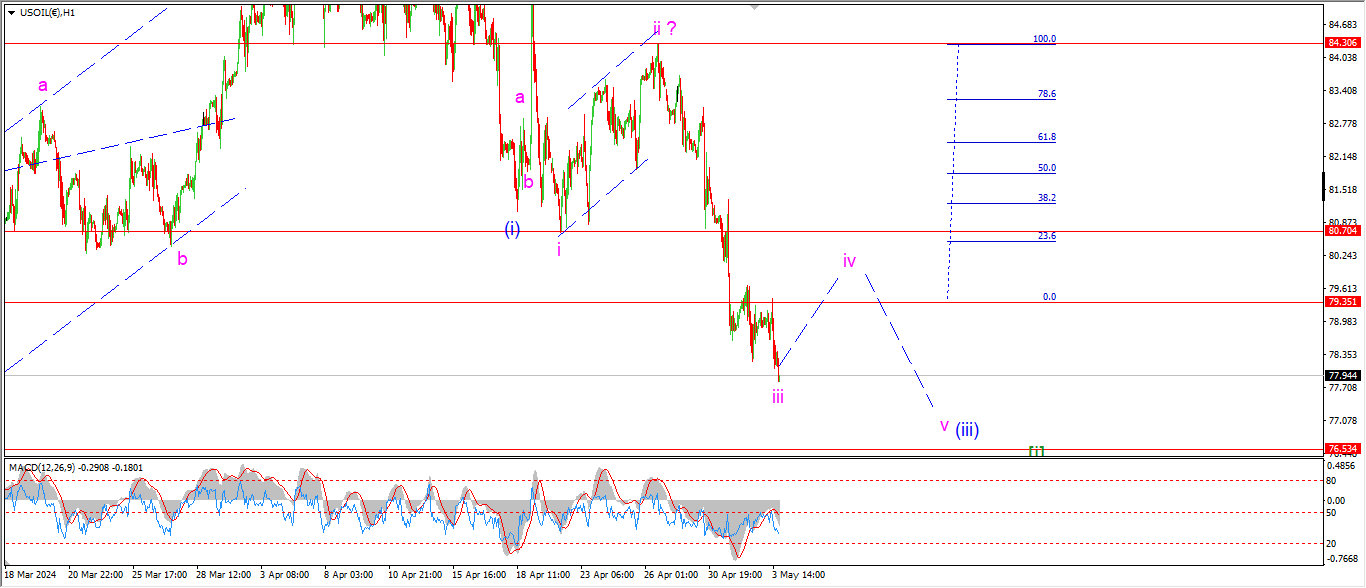Click the 26 Apr 01:00 time label
The height and width of the screenshot is (588, 1366).
[x=671, y=575]
